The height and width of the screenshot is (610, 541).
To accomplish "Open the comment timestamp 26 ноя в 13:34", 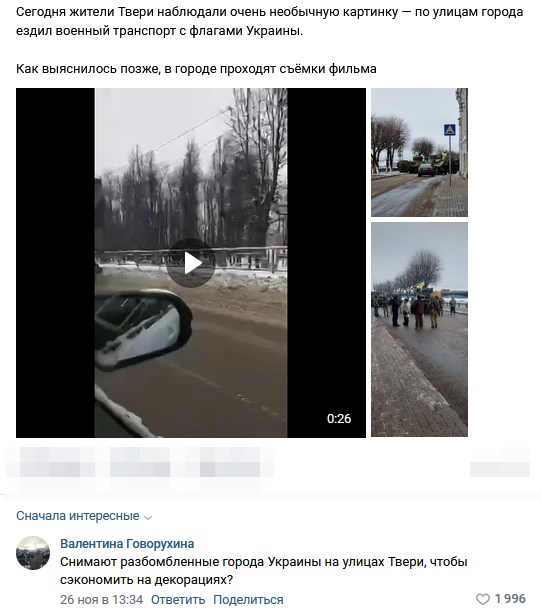I will click(x=102, y=599).
